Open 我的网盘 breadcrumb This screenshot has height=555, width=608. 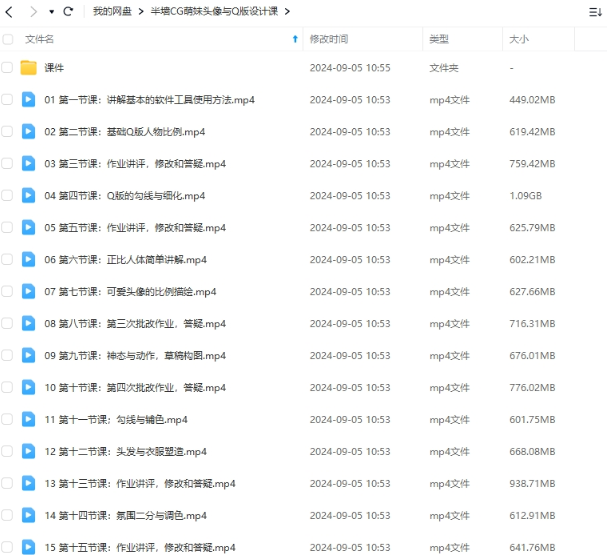point(112,12)
